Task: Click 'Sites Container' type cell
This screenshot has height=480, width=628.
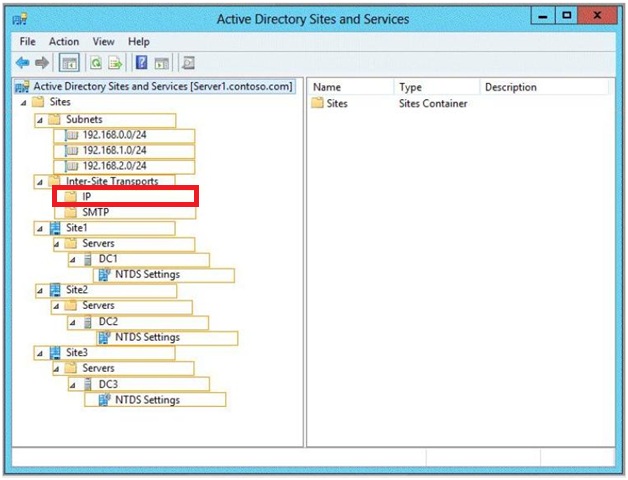Action: coord(433,103)
